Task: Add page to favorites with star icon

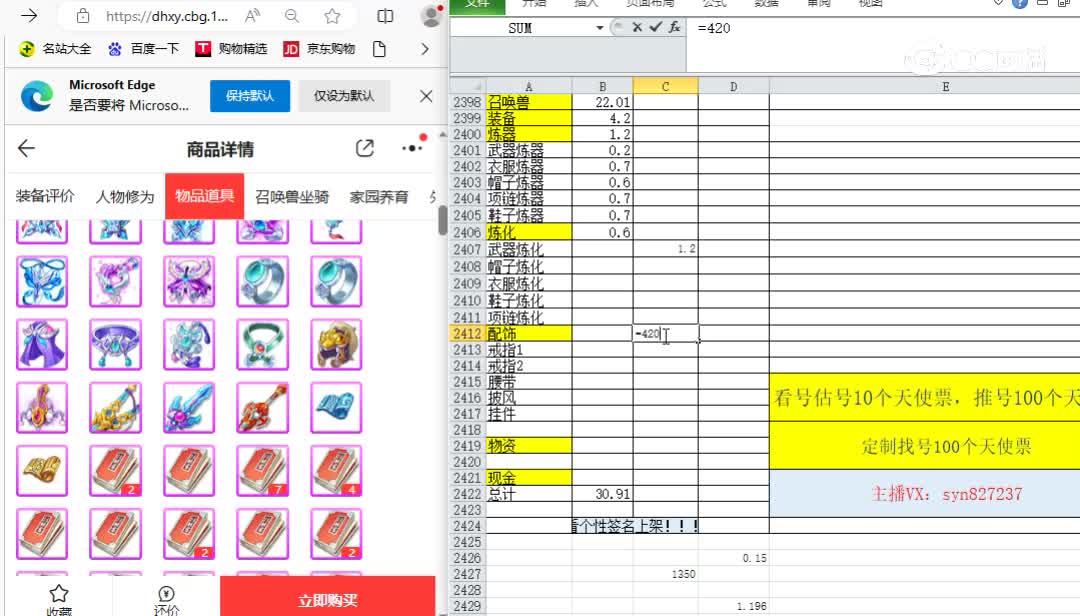Action: (332, 16)
